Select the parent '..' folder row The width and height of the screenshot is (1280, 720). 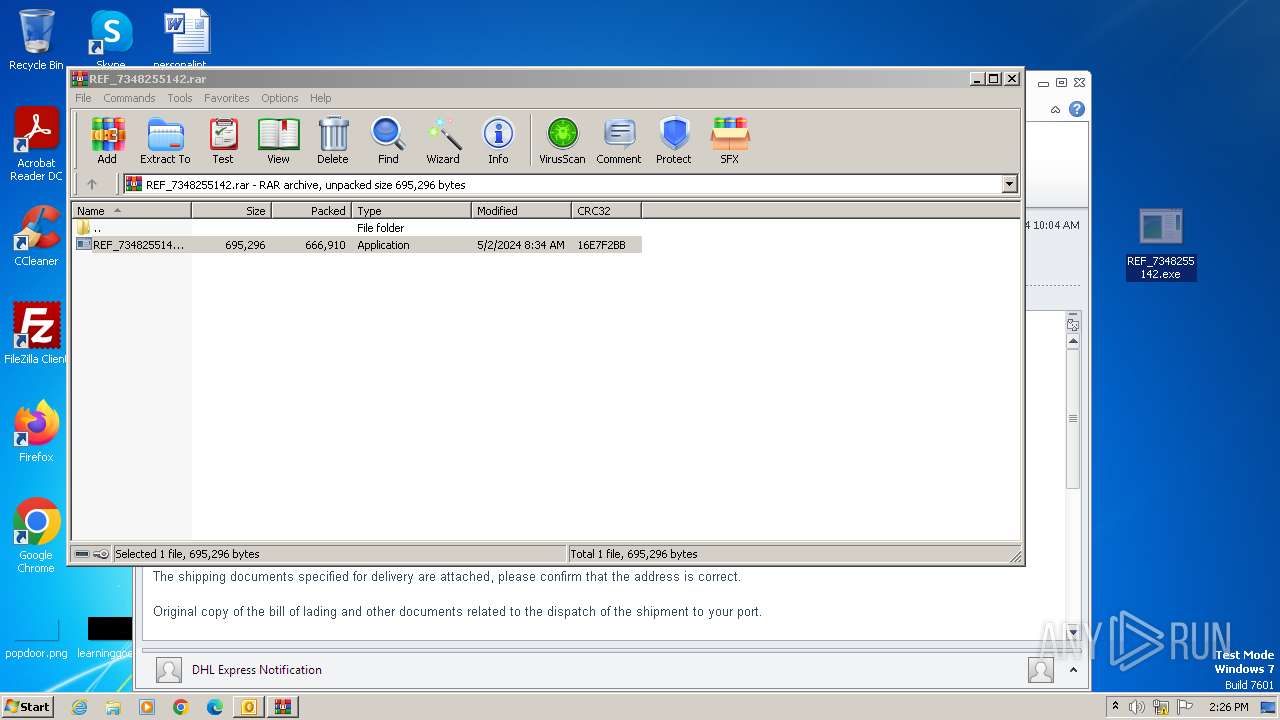pos(357,228)
